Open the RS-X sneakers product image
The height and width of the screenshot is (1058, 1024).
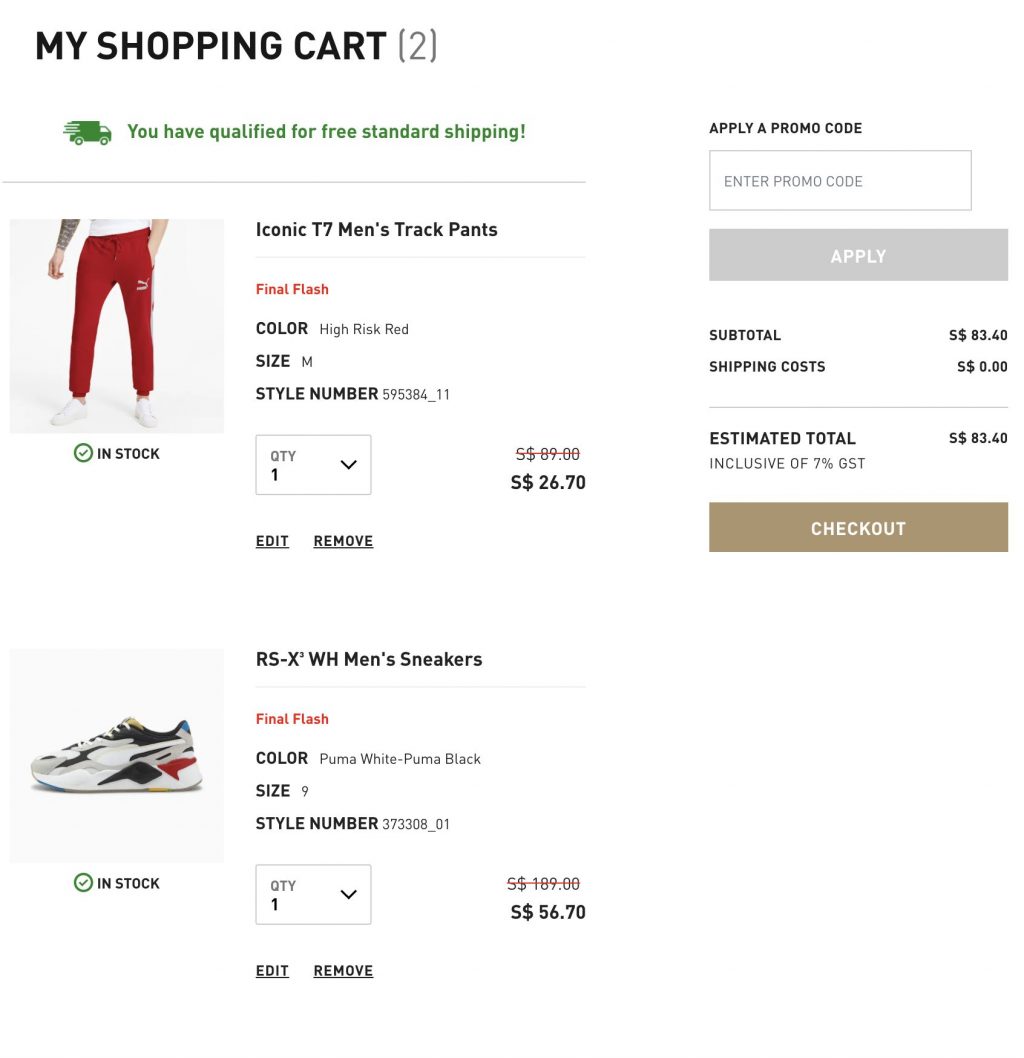coord(117,756)
